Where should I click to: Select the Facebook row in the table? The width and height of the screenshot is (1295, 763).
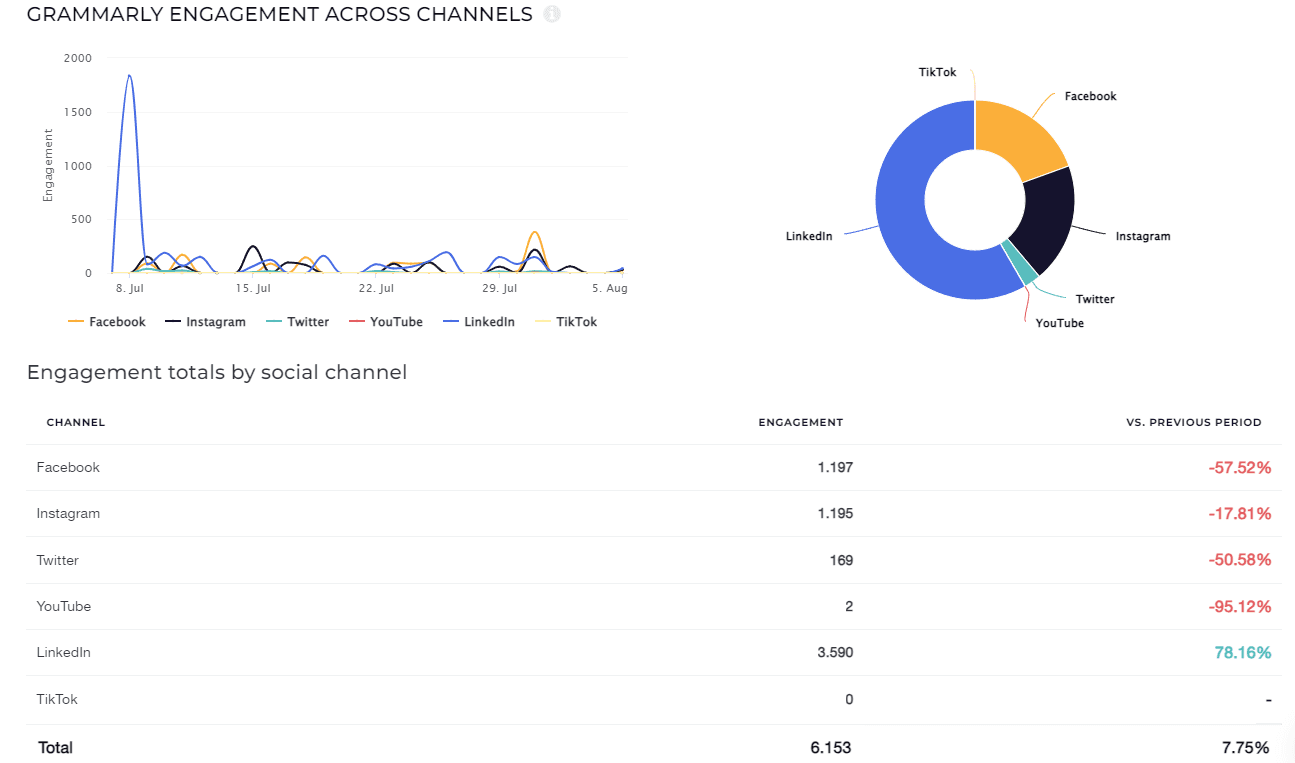point(68,467)
